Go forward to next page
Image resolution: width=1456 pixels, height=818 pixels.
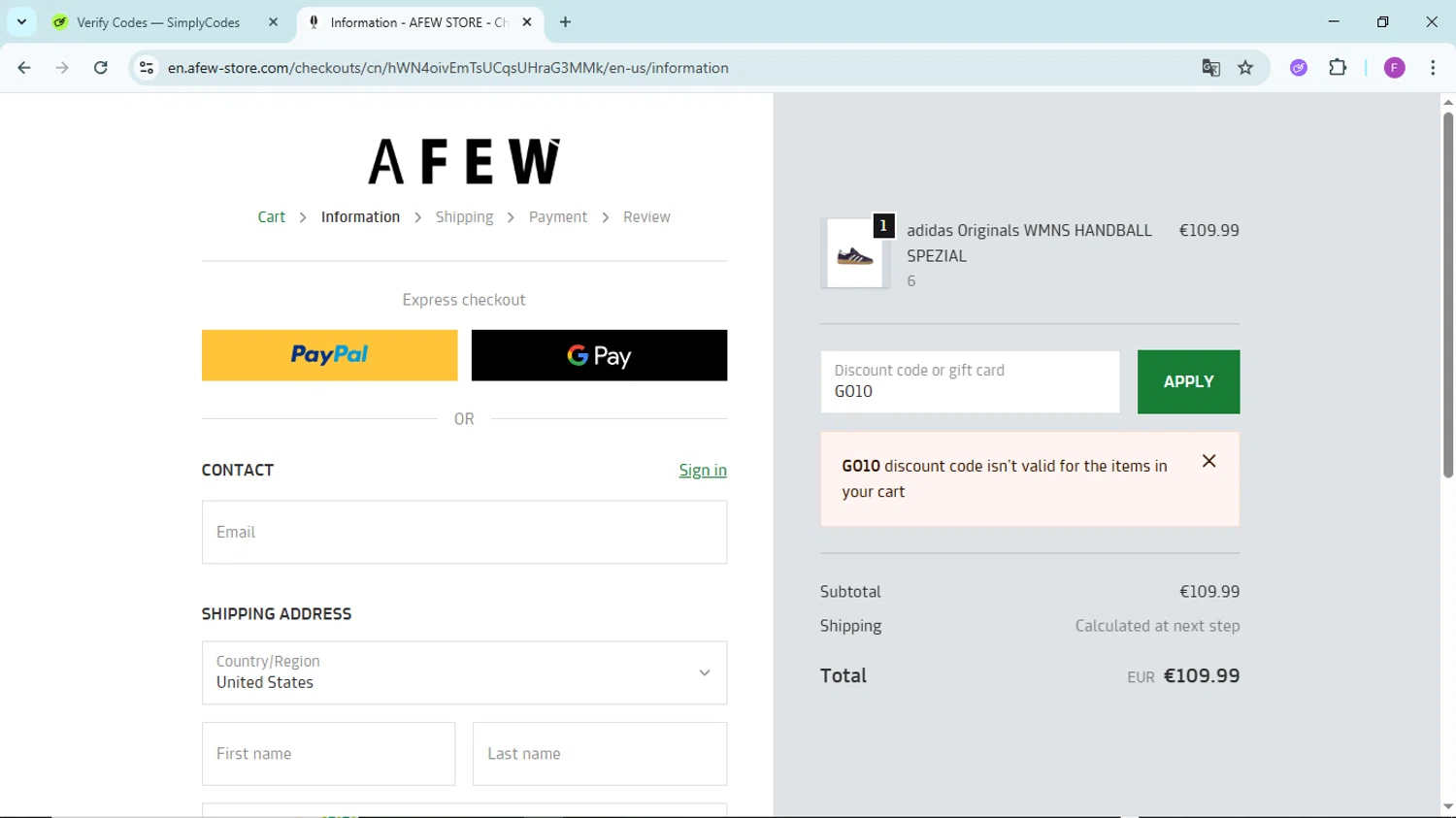pos(62,68)
